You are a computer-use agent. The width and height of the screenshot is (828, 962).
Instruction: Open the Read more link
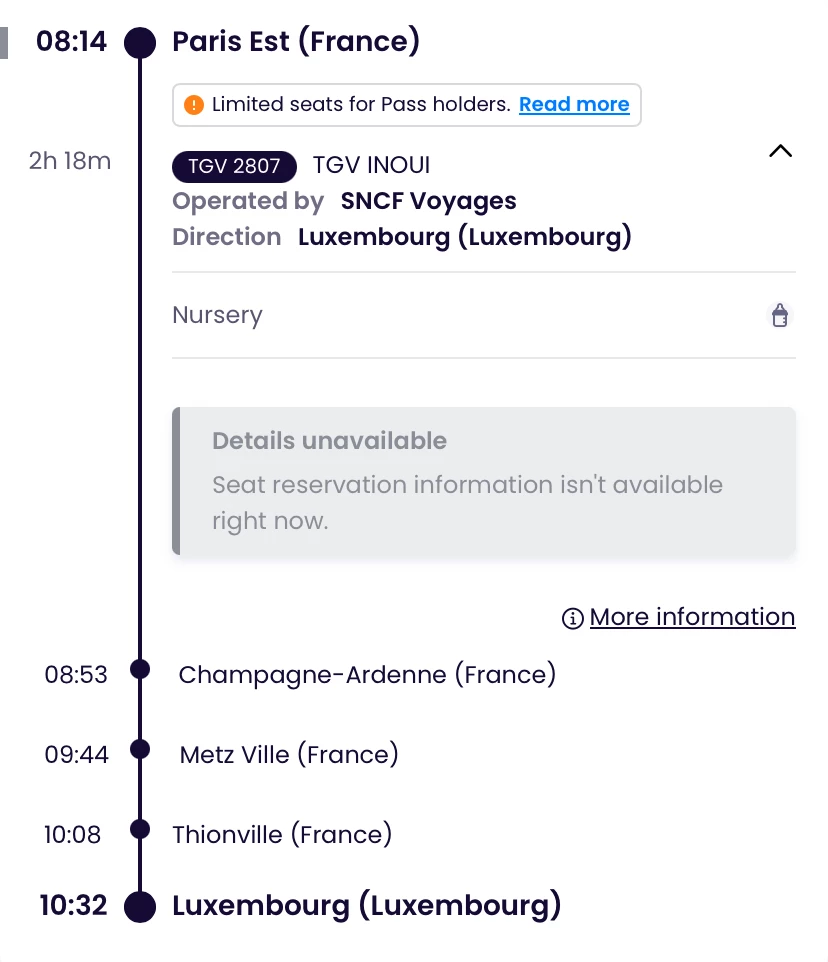click(x=574, y=105)
